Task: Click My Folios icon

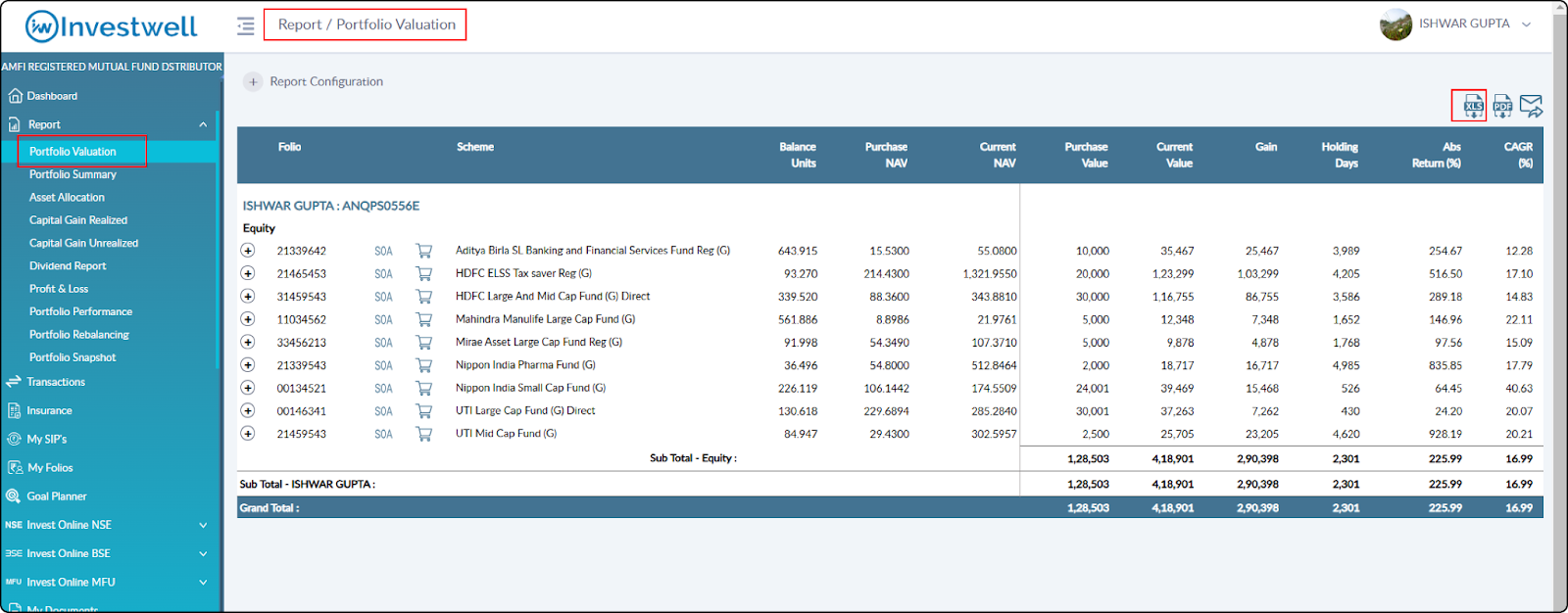Action: pos(15,468)
